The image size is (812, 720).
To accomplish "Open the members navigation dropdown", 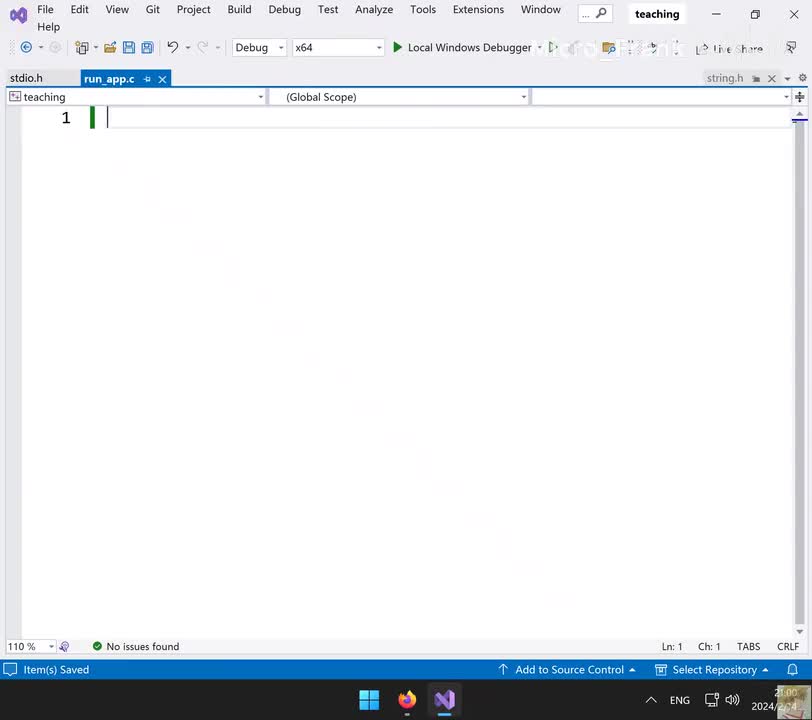I will 661,97.
